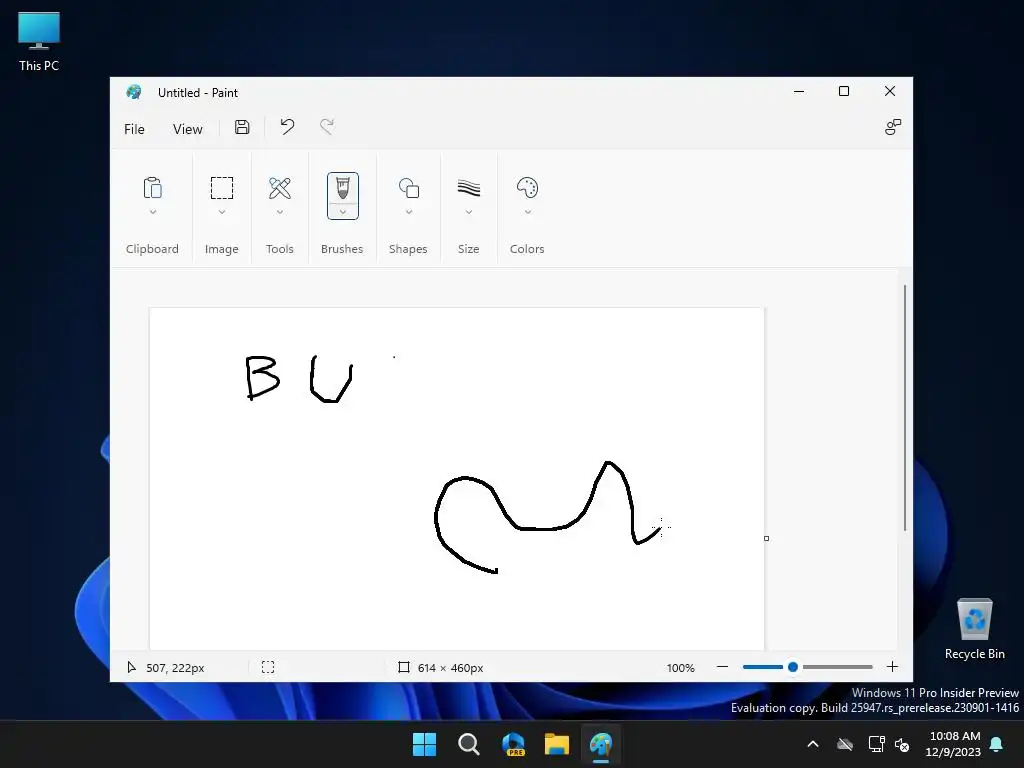Image resolution: width=1024 pixels, height=768 pixels.
Task: Expand the Tools dropdown chevron
Action: (x=280, y=212)
